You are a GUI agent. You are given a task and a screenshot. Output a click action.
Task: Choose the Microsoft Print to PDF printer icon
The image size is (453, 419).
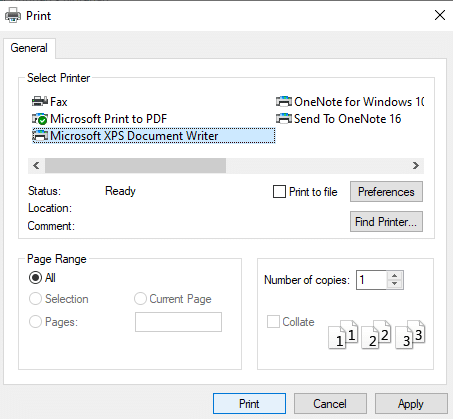pos(40,119)
